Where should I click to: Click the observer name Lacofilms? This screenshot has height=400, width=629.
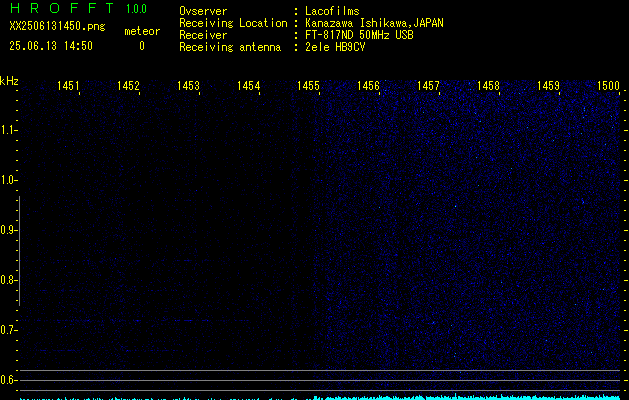coord(332,11)
